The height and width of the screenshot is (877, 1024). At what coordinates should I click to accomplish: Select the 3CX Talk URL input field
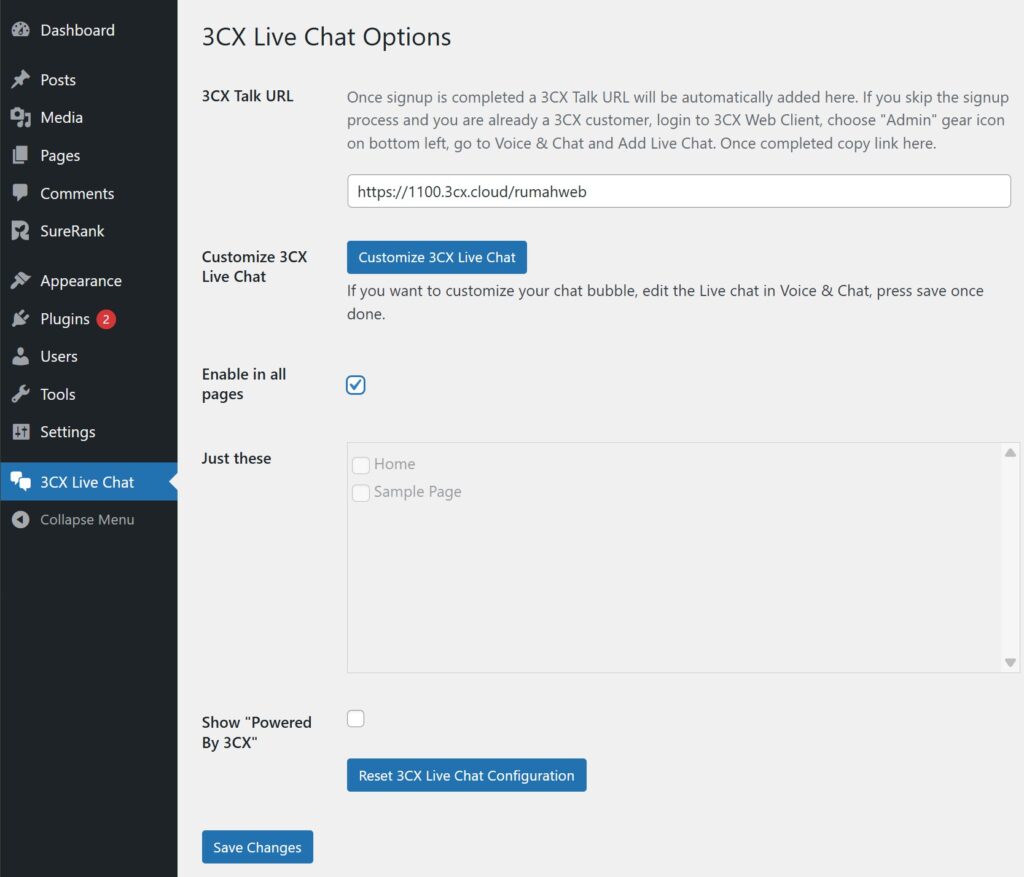tap(678, 191)
